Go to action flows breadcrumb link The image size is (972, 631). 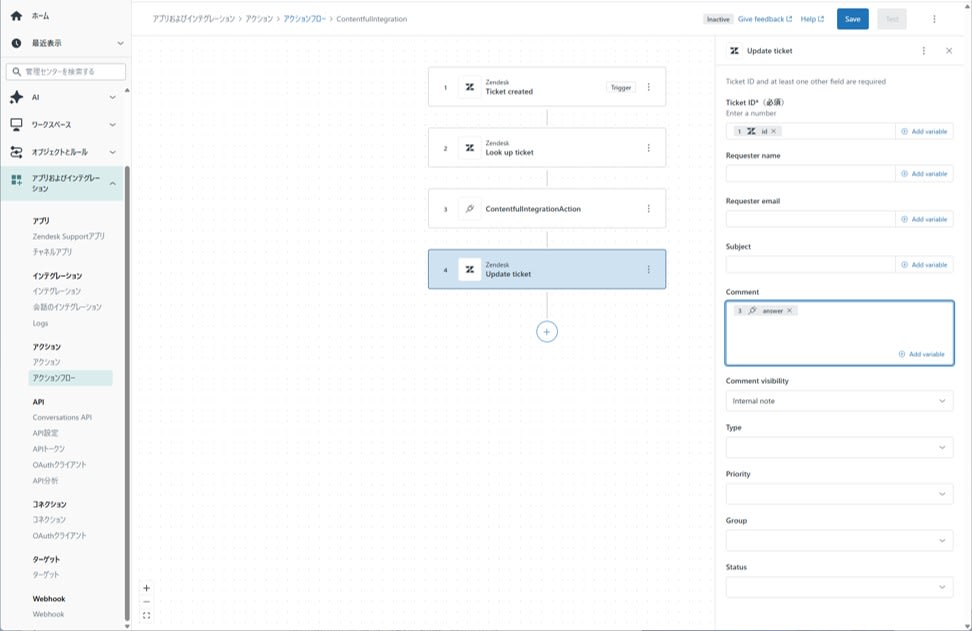[304, 19]
